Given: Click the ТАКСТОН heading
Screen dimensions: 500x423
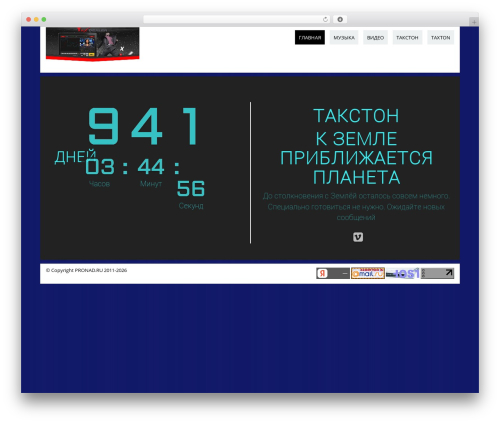Looking at the screenshot, I should click(x=356, y=116).
